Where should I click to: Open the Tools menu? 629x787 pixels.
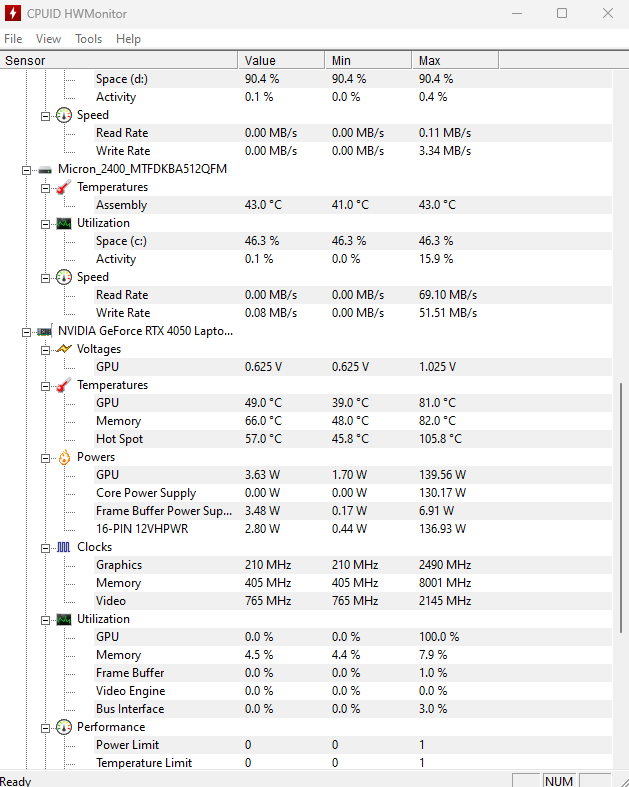[88, 39]
